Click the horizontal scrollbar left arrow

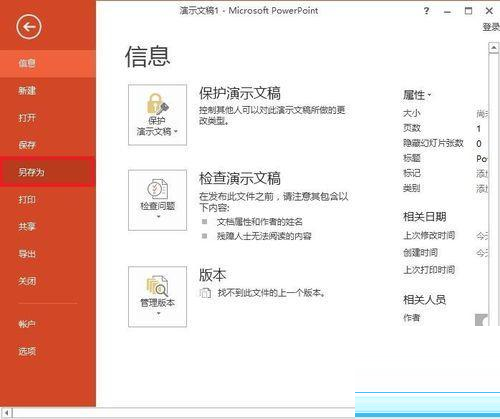click(x=7, y=413)
